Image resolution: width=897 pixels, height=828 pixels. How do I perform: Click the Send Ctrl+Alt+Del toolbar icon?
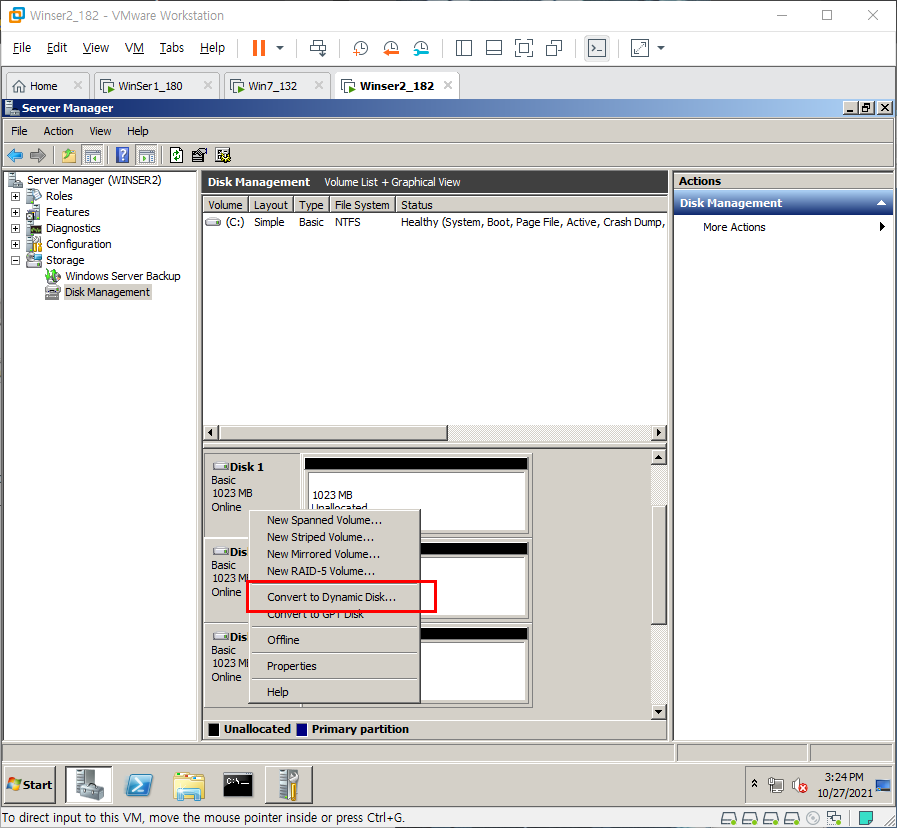pos(318,48)
